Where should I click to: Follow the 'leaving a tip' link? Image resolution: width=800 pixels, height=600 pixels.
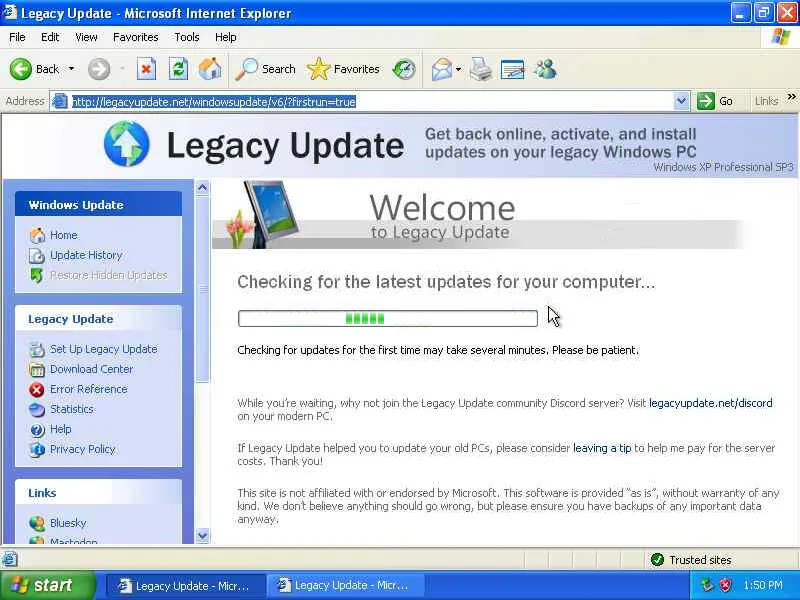click(x=602, y=448)
